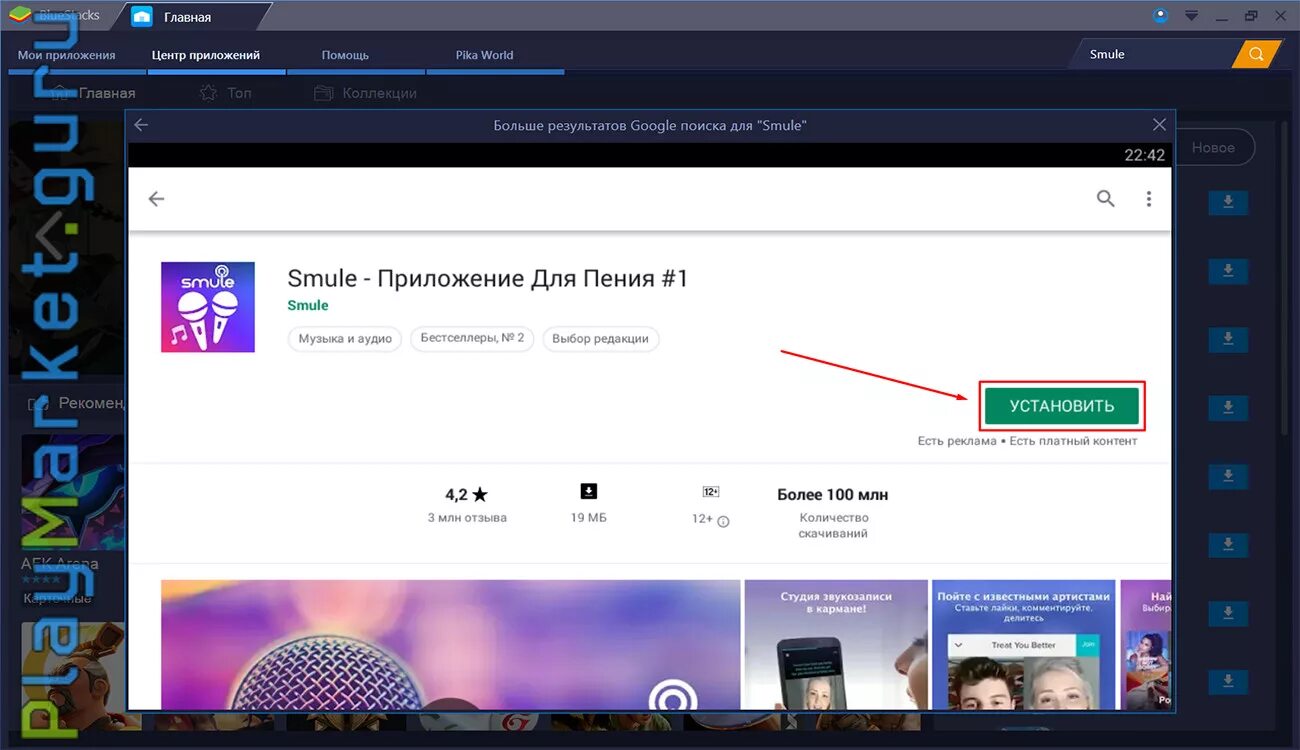This screenshot has height=750, width=1300.
Task: Switch to Мои приложения tab
Action: pyautogui.click(x=67, y=55)
